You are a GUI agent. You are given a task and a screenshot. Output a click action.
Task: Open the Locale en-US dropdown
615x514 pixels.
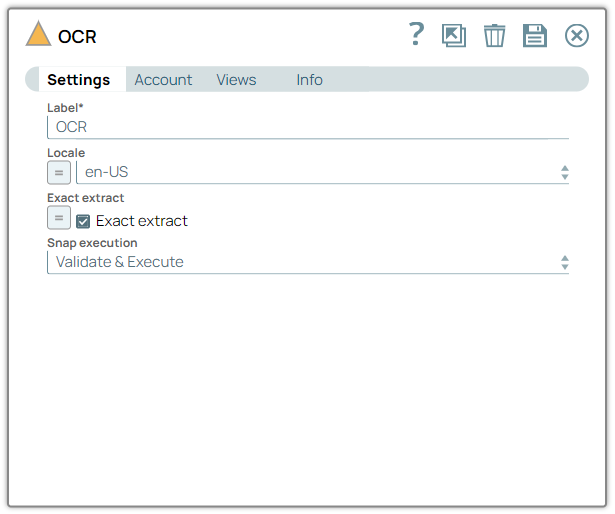(322, 172)
